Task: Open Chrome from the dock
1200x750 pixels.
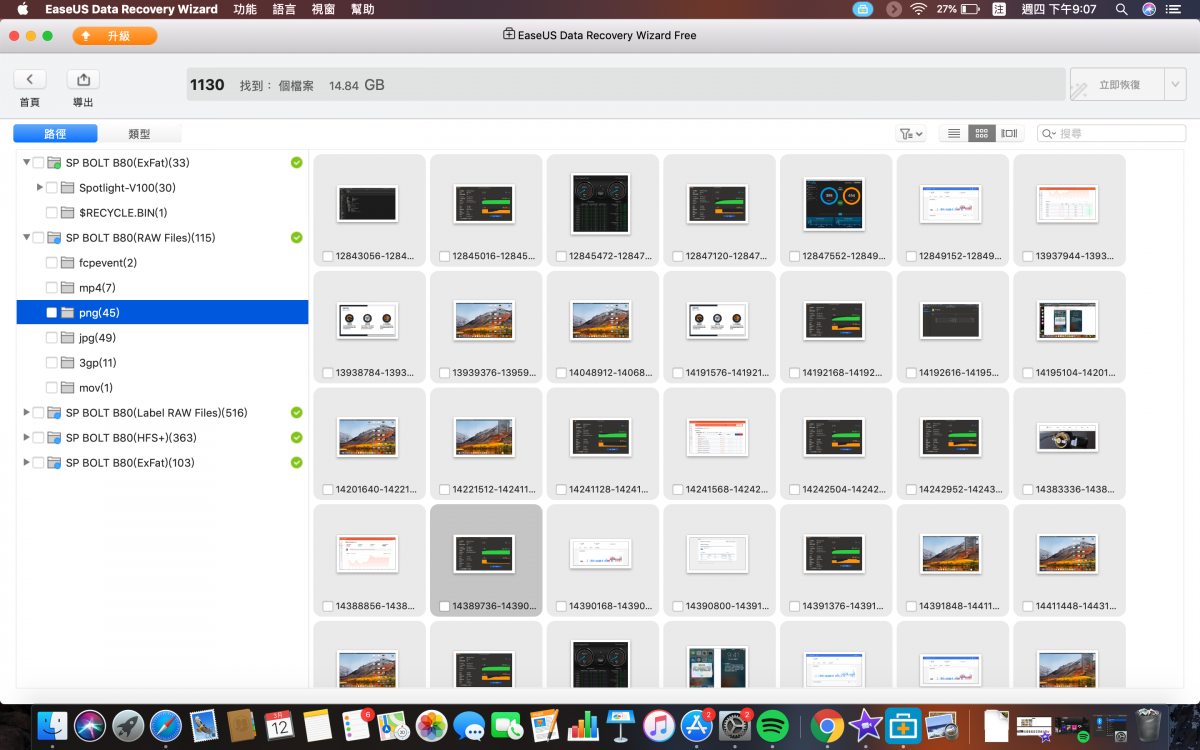Action: pyautogui.click(x=826, y=725)
